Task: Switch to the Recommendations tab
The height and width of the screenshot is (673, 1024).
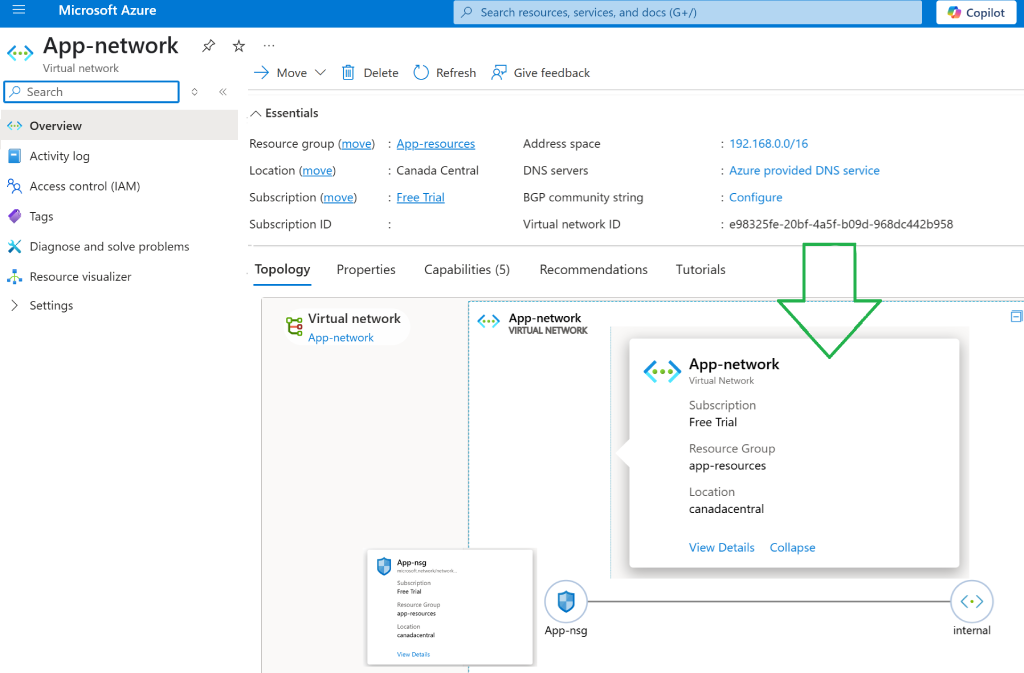Action: tap(594, 270)
